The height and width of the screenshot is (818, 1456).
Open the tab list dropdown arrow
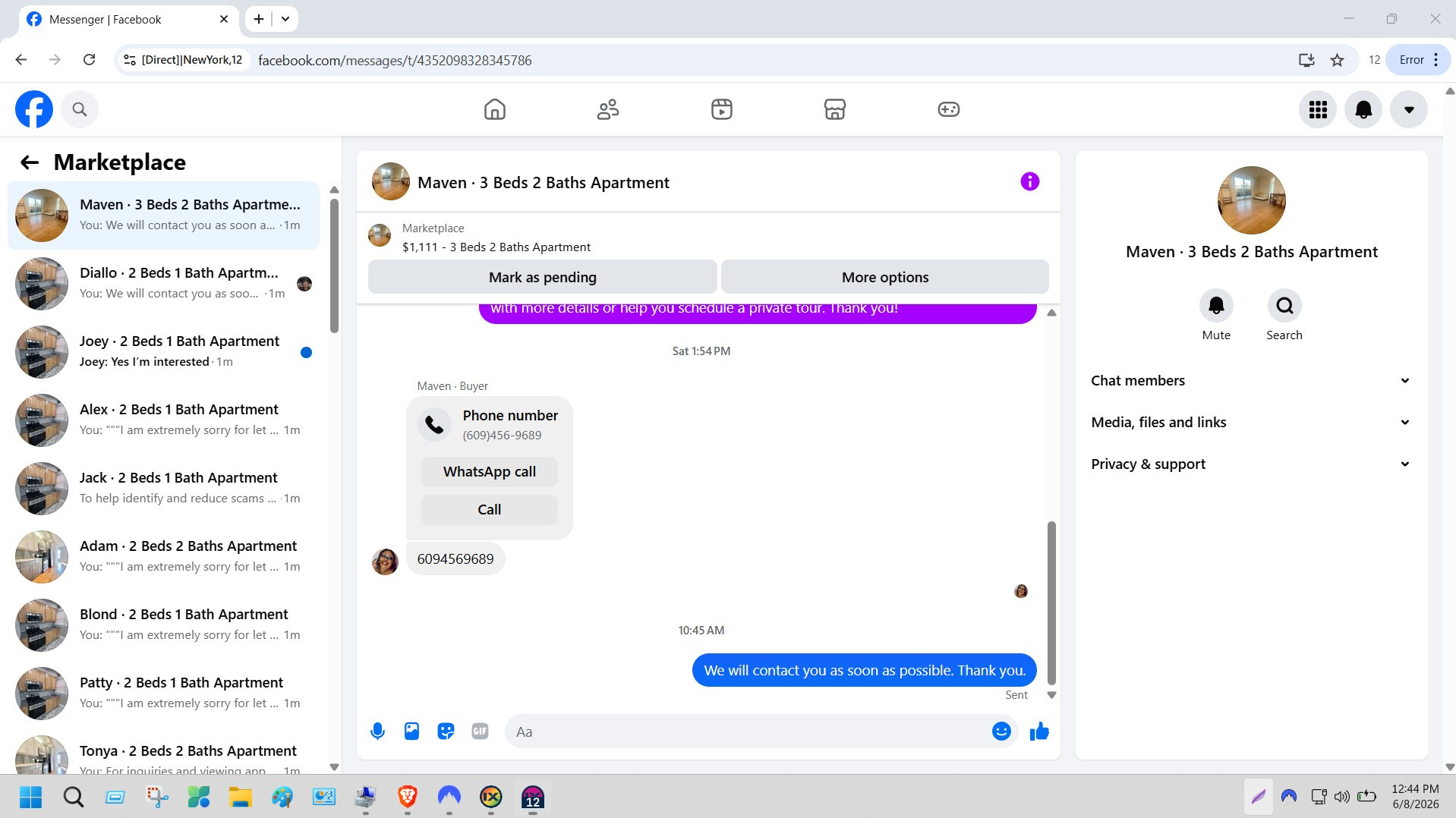[x=285, y=19]
